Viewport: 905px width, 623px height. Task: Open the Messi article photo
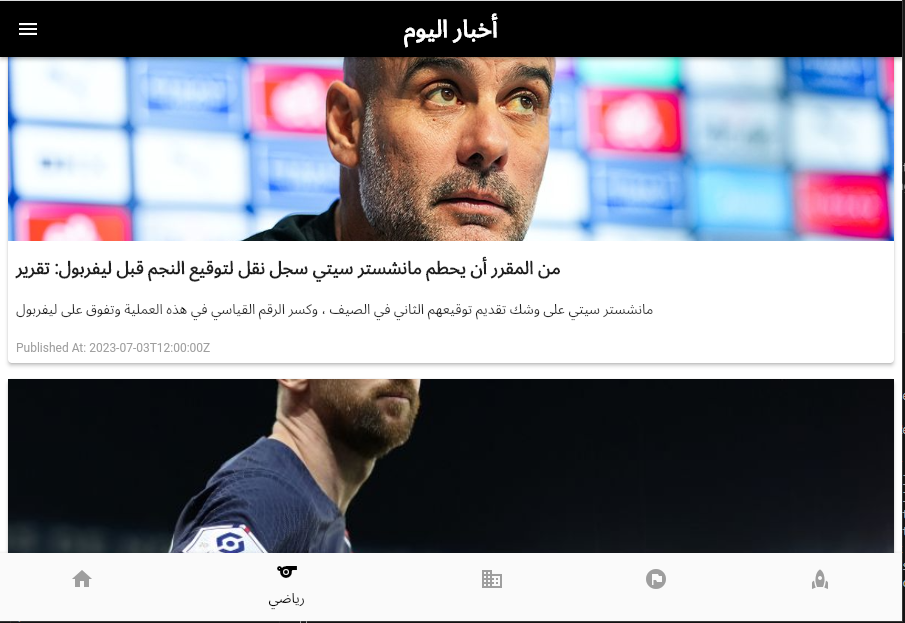(451, 466)
